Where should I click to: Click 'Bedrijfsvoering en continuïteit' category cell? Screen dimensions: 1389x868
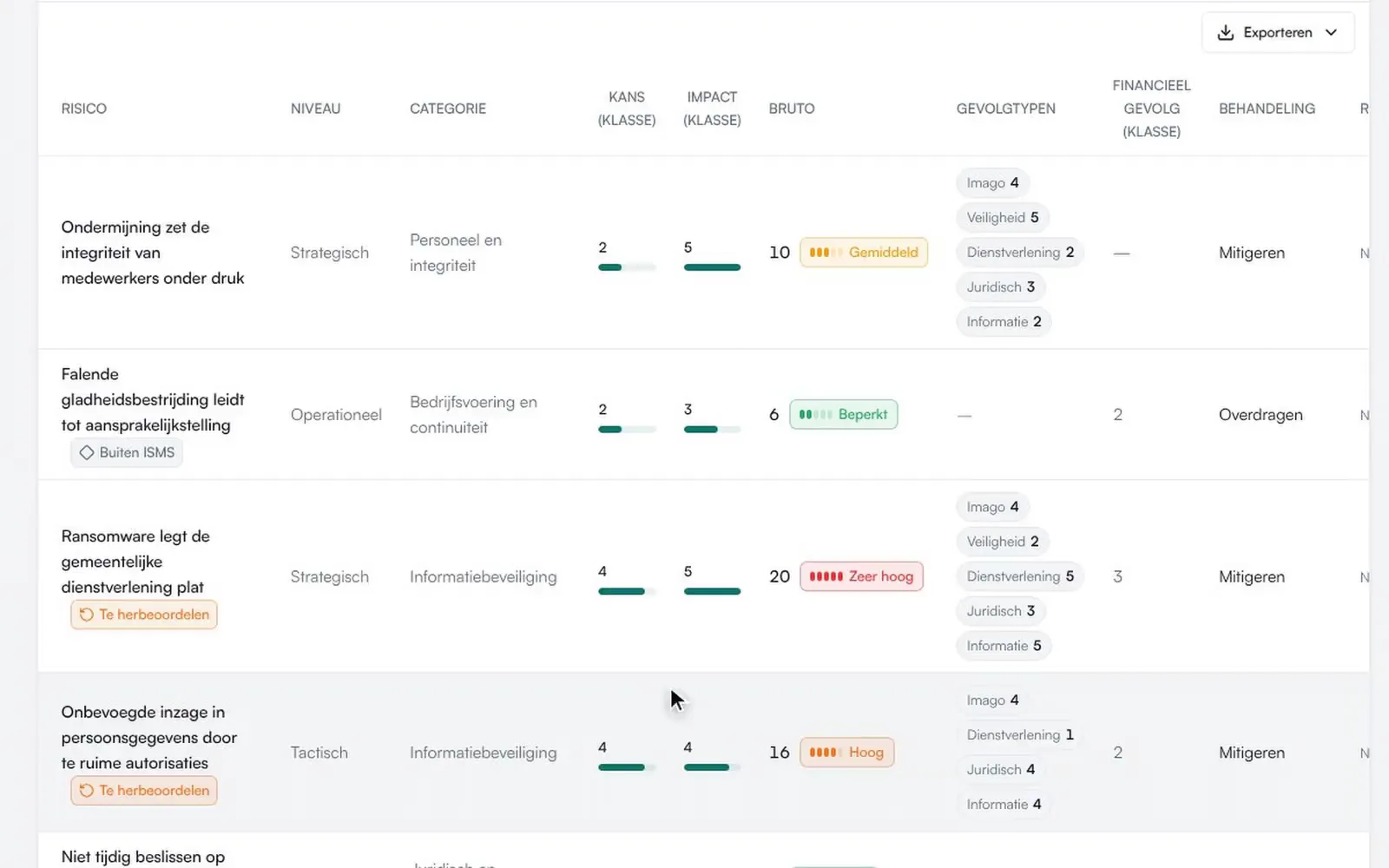pyautogui.click(x=473, y=415)
